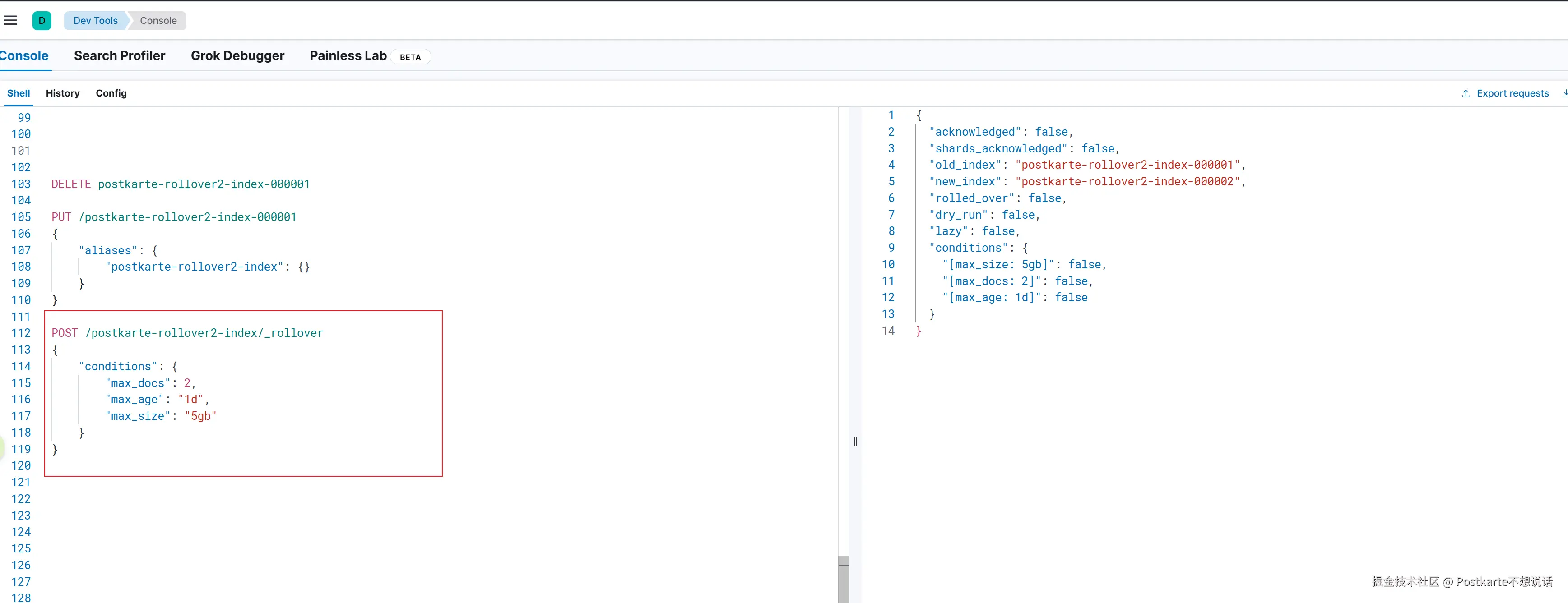
Task: Click the import download arrow icon
Action: (1564, 93)
